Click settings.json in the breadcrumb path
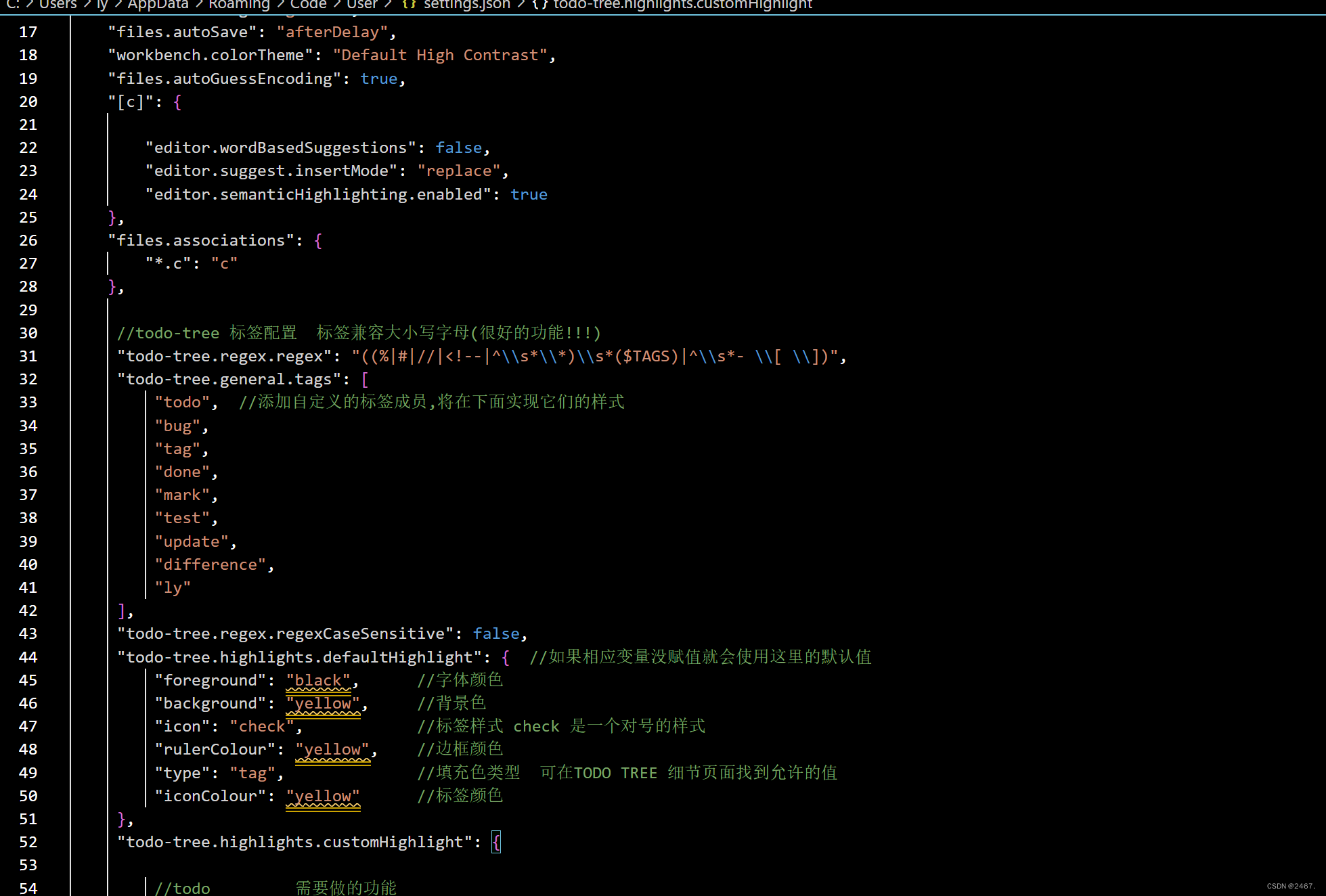The height and width of the screenshot is (896, 1326). (467, 5)
